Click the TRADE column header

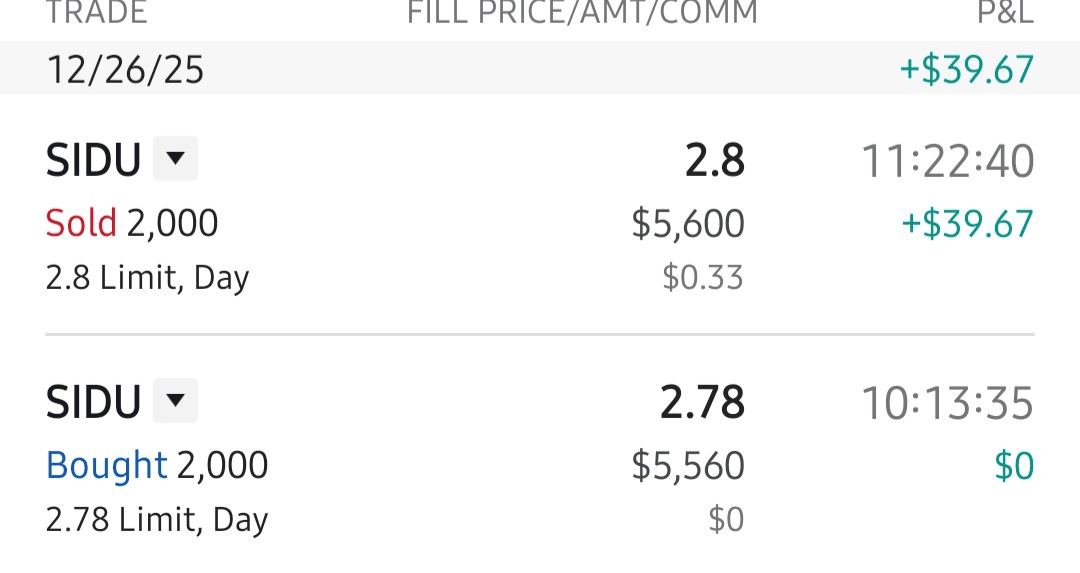[96, 13]
